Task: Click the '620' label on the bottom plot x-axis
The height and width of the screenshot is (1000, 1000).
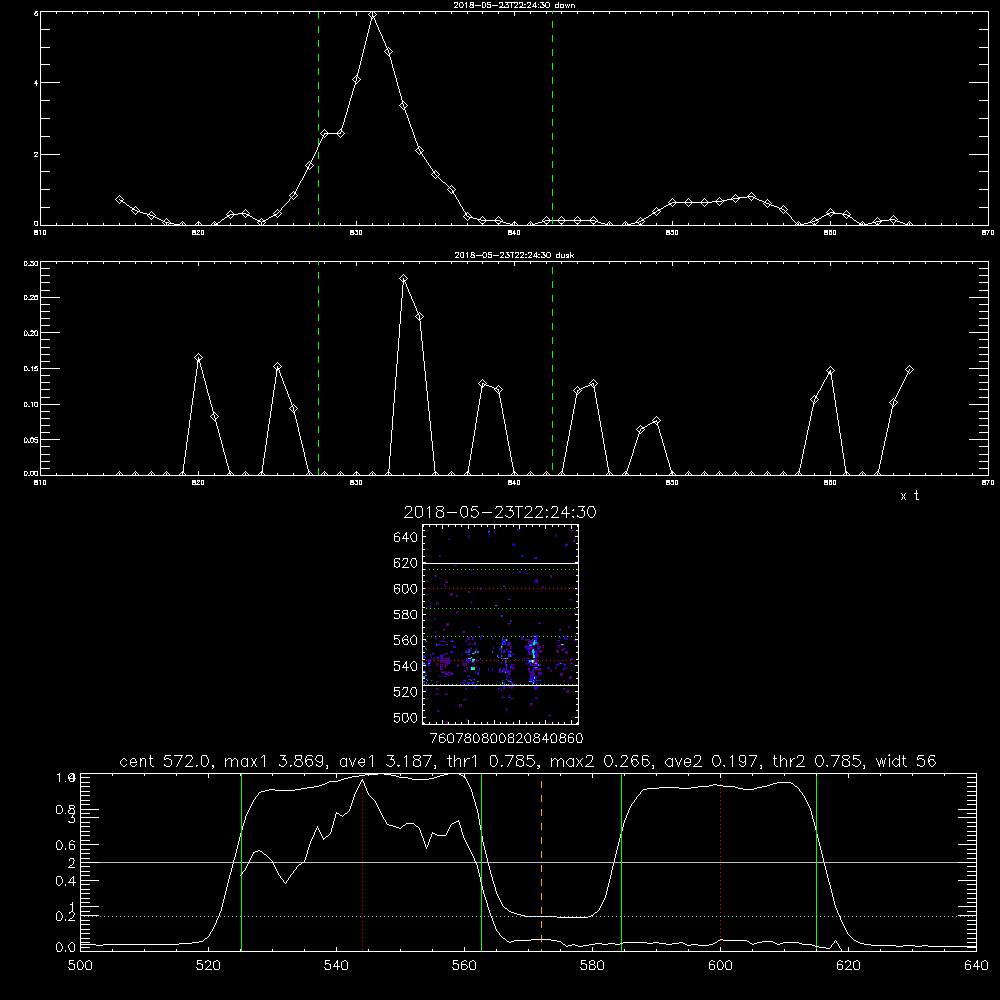Action: coord(848,966)
